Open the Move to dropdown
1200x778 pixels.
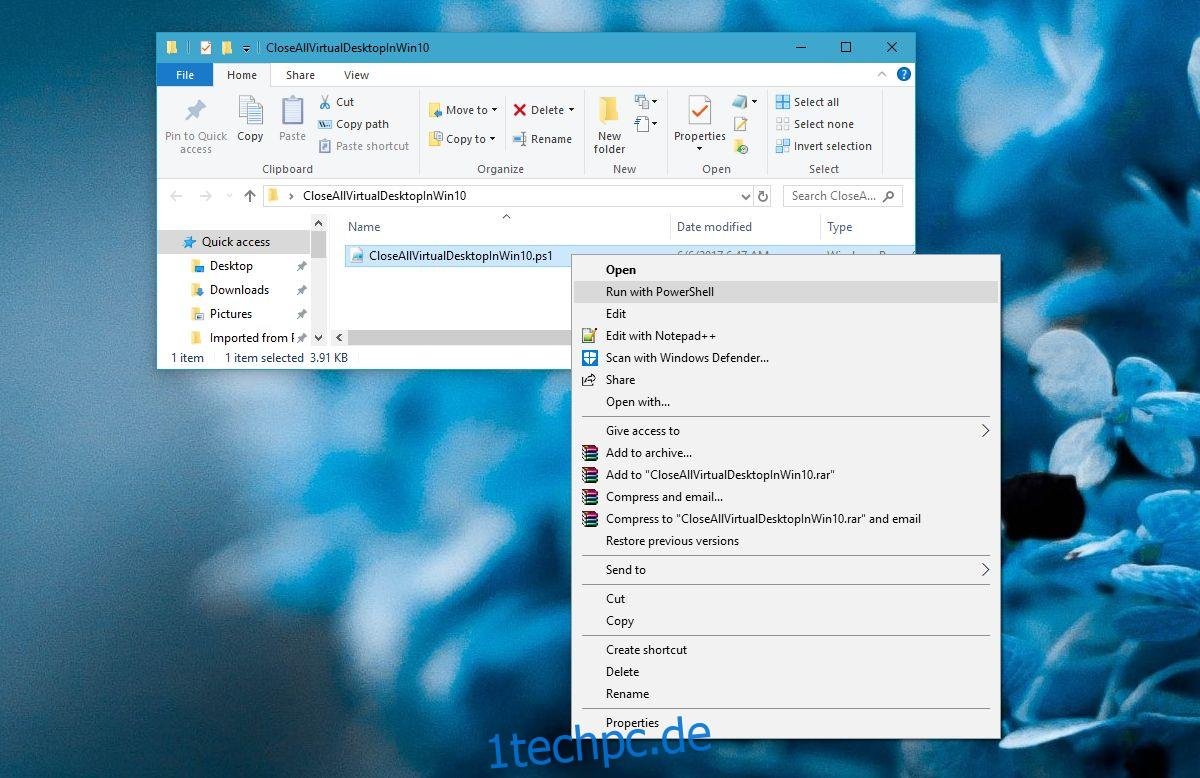pos(463,110)
